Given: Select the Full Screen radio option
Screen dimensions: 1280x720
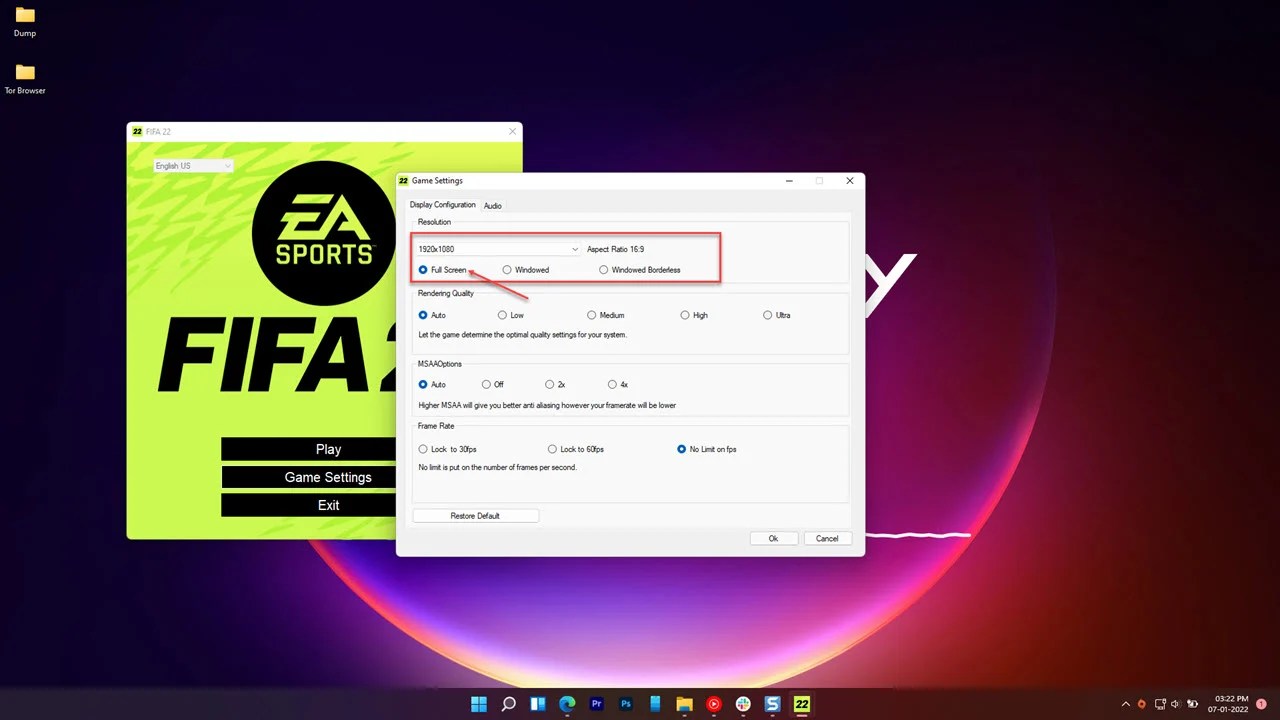Looking at the screenshot, I should click(x=443, y=270).
